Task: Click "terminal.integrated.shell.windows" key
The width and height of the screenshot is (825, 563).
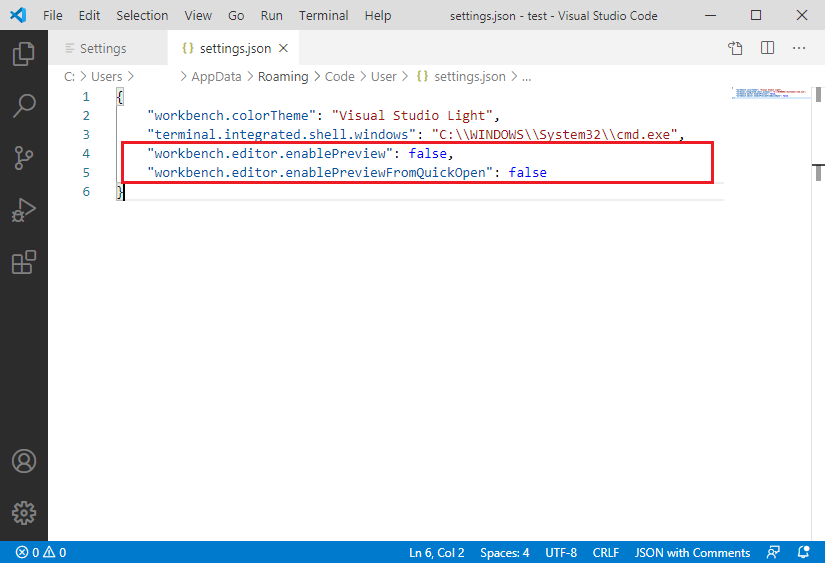Action: 281,135
